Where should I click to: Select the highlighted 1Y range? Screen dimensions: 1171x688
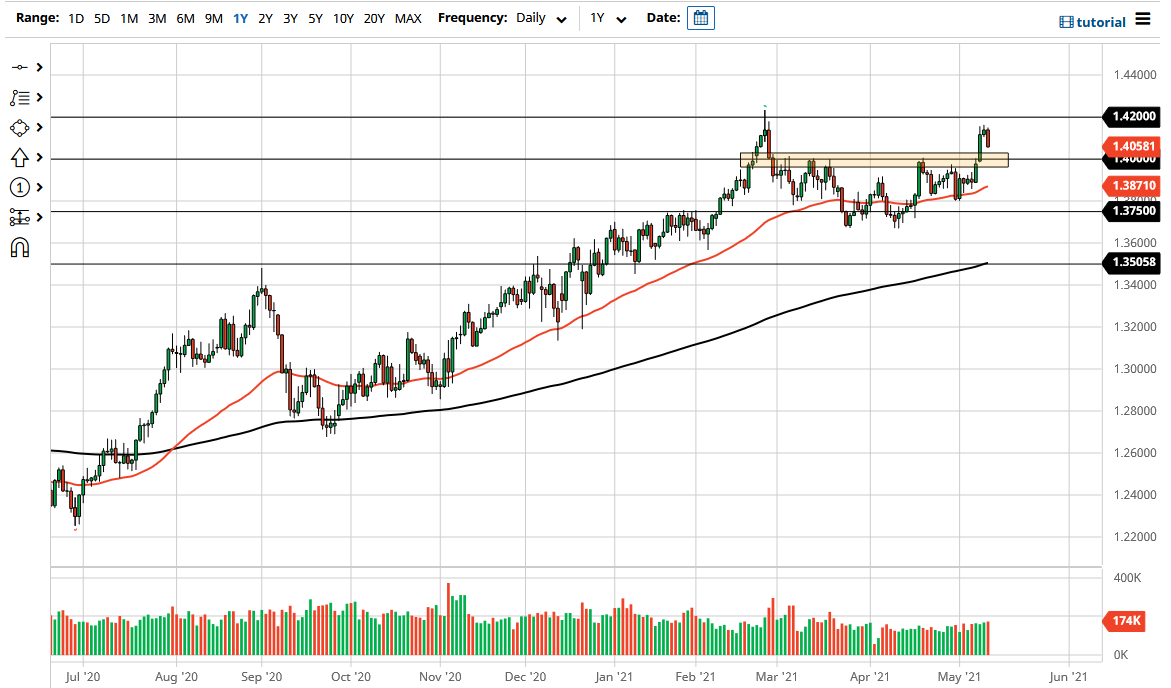(x=240, y=19)
